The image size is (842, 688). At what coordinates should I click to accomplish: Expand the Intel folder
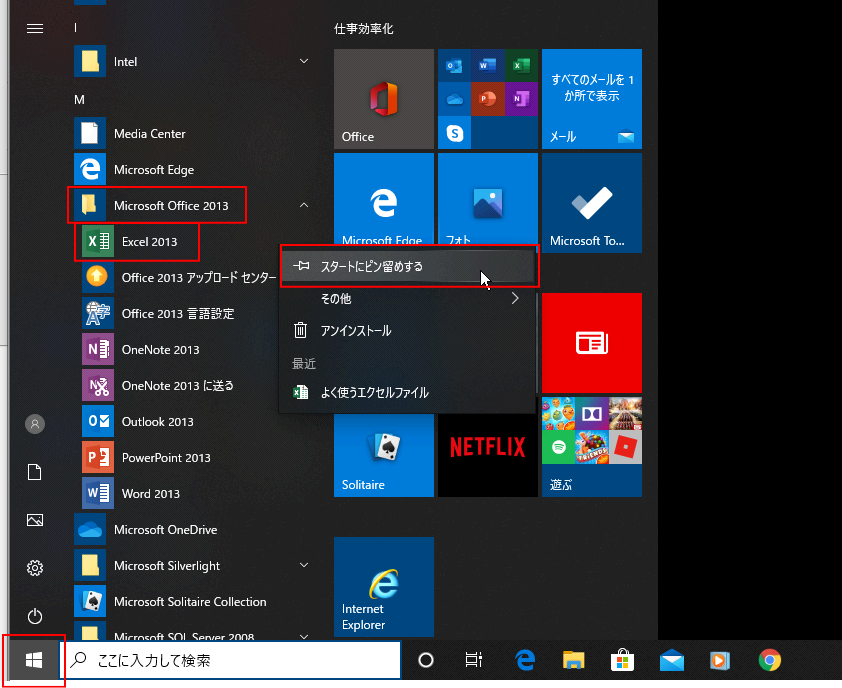304,61
